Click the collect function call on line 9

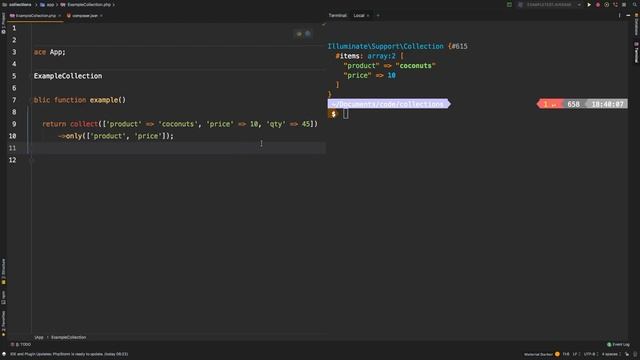click(84, 124)
